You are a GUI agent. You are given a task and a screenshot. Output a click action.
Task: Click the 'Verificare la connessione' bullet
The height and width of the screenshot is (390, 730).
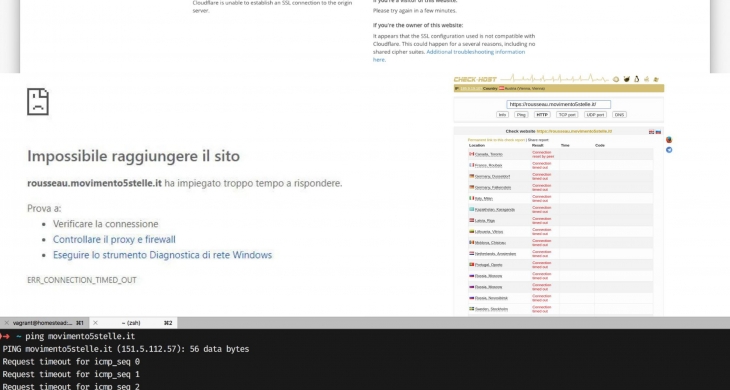106,224
